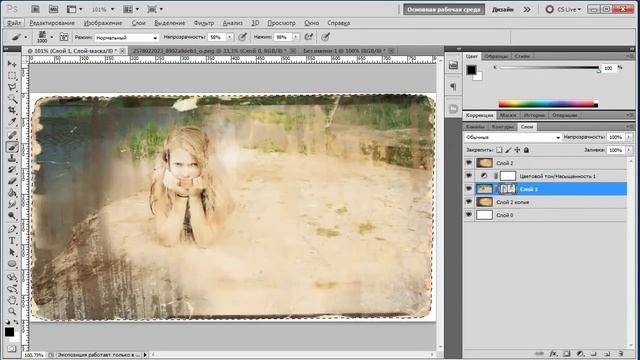Toggle Quick Mask mode icon
Viewport: 640px width, 360px height.
tap(11, 349)
